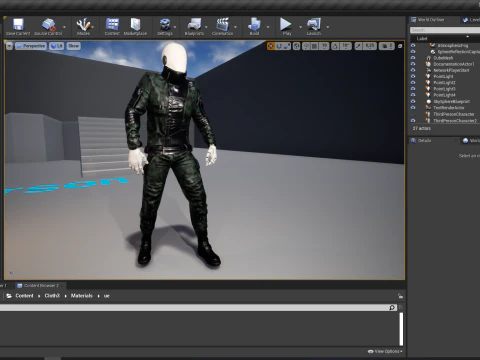This screenshot has width=480, height=360.
Task: Open the viewport options dropdown arrow
Action: pyautogui.click(x=9, y=46)
